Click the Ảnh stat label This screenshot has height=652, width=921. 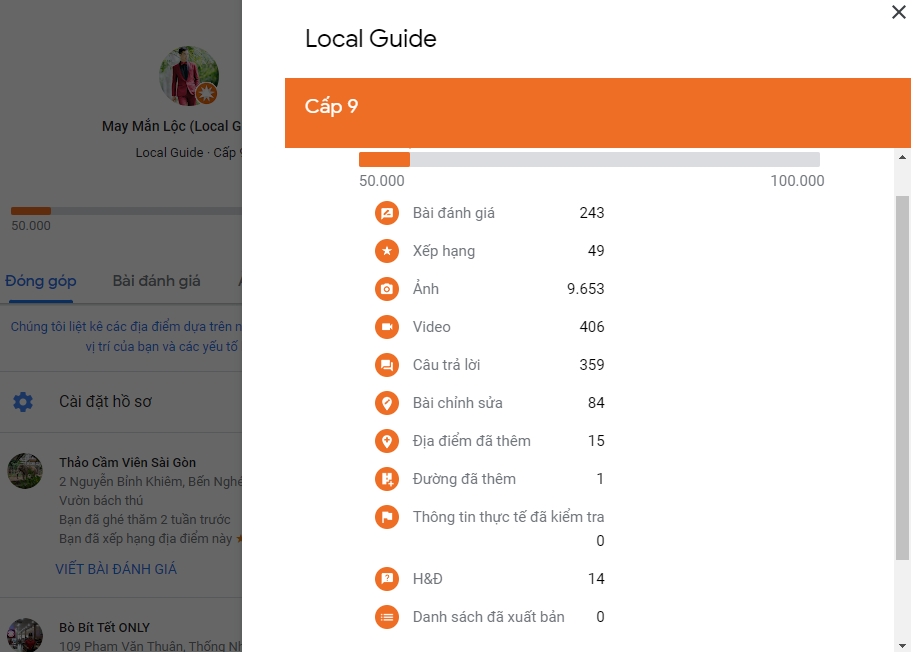426,288
